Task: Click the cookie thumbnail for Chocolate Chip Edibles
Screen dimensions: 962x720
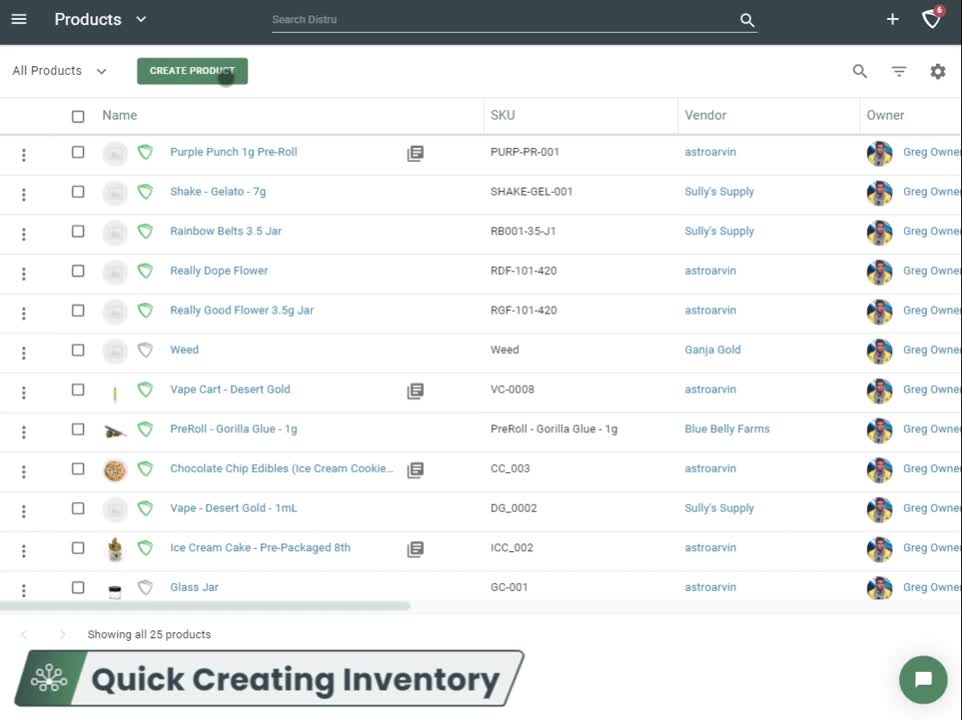Action: [x=115, y=470]
